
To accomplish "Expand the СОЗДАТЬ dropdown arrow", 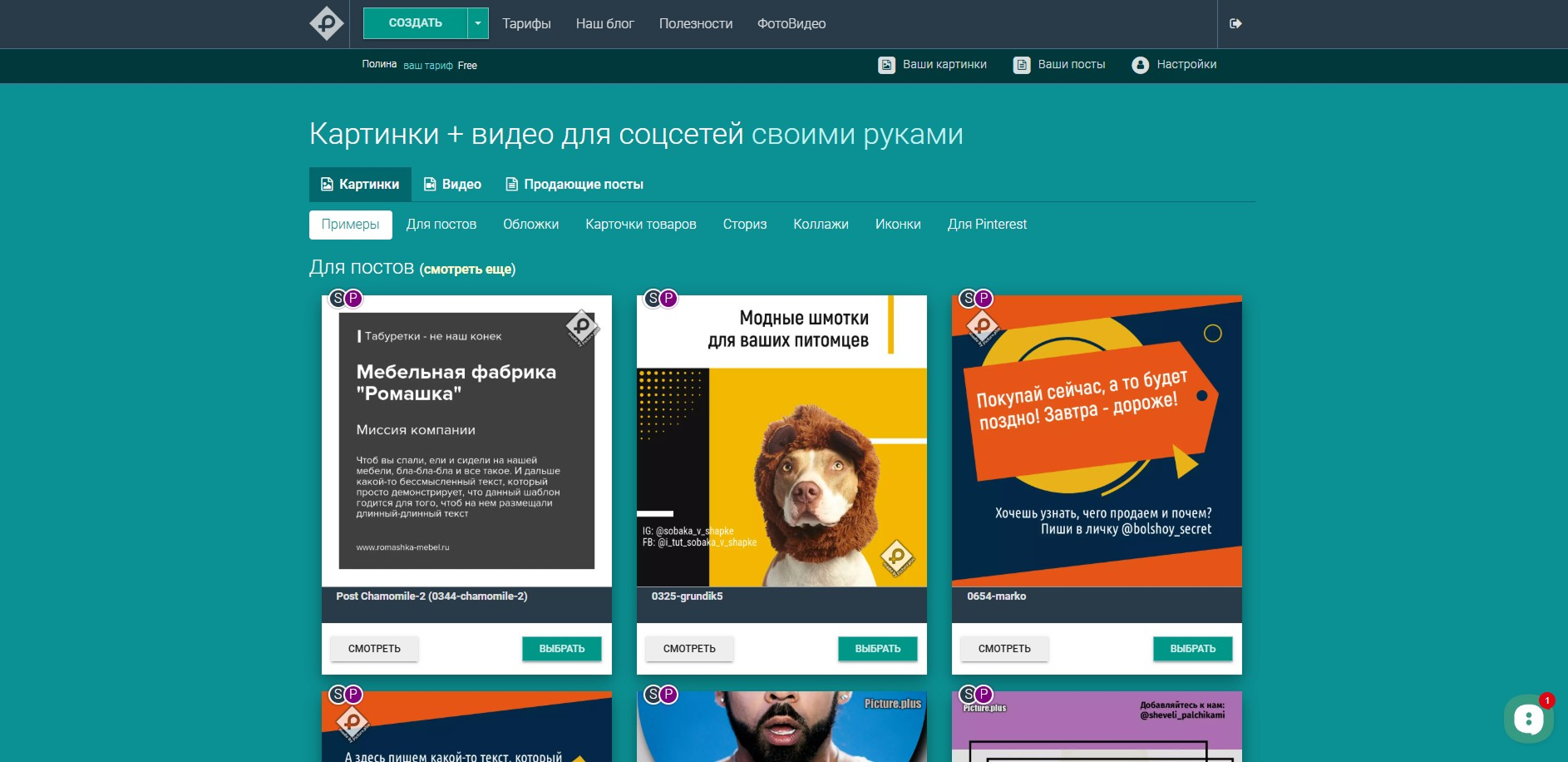I will (x=478, y=23).
